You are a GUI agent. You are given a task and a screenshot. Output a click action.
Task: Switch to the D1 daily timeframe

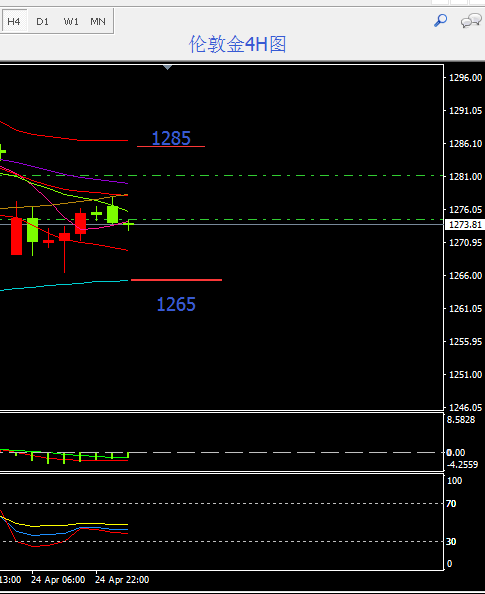pos(42,22)
